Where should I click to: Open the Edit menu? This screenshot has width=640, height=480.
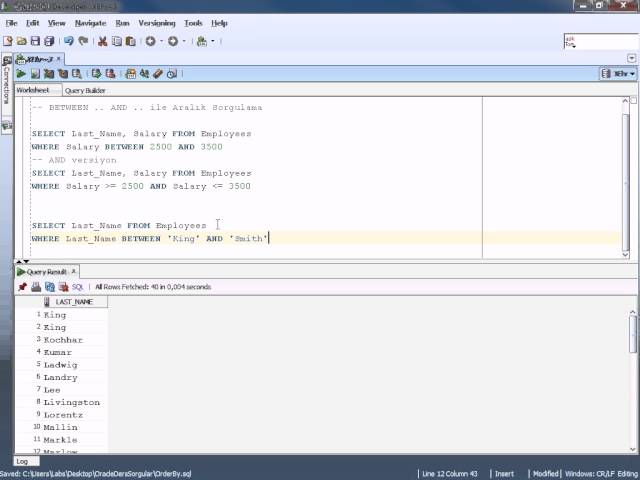point(32,23)
